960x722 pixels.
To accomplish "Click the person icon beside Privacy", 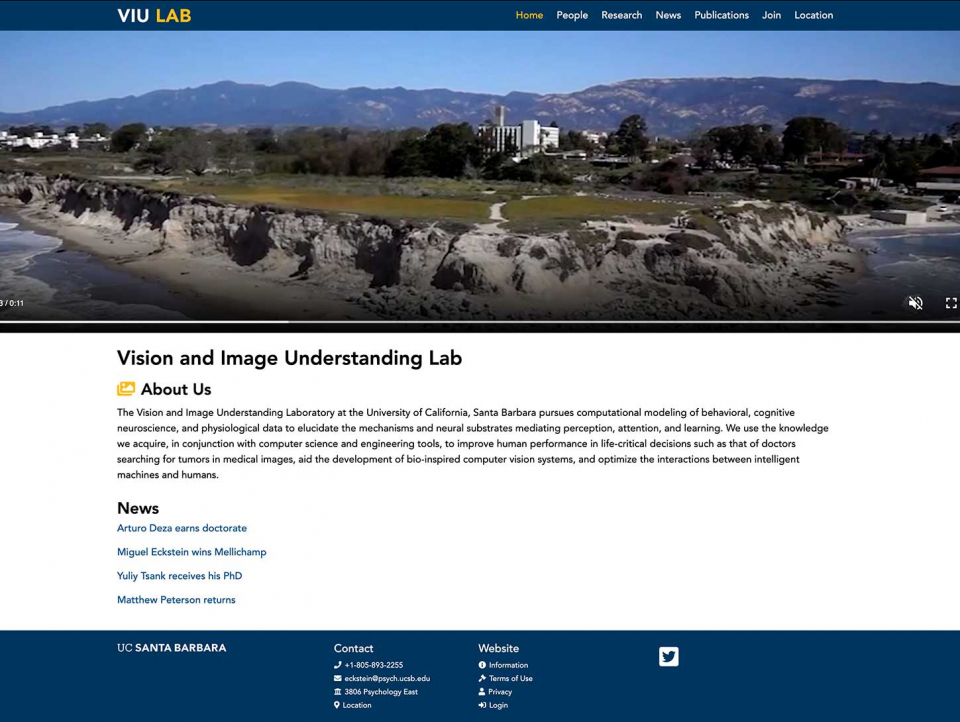I will (x=482, y=692).
